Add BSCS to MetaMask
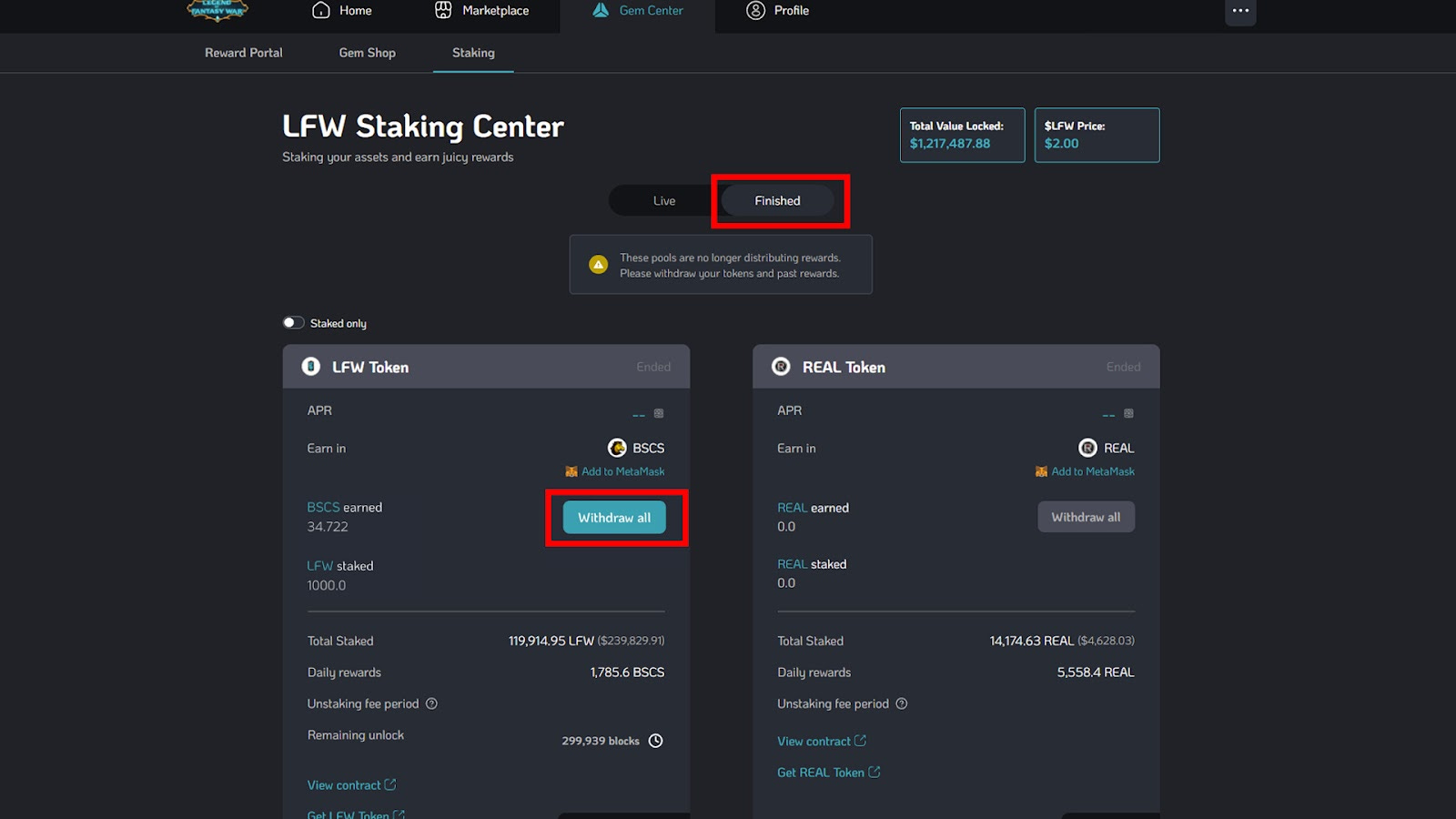 pos(615,471)
